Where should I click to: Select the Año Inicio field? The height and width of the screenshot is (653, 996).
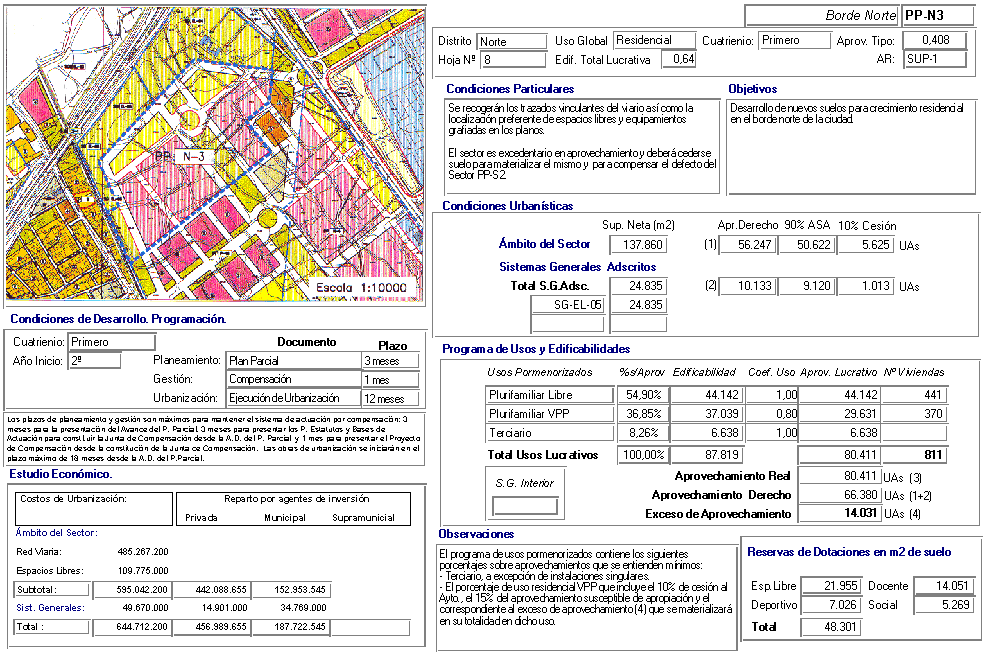(94, 361)
